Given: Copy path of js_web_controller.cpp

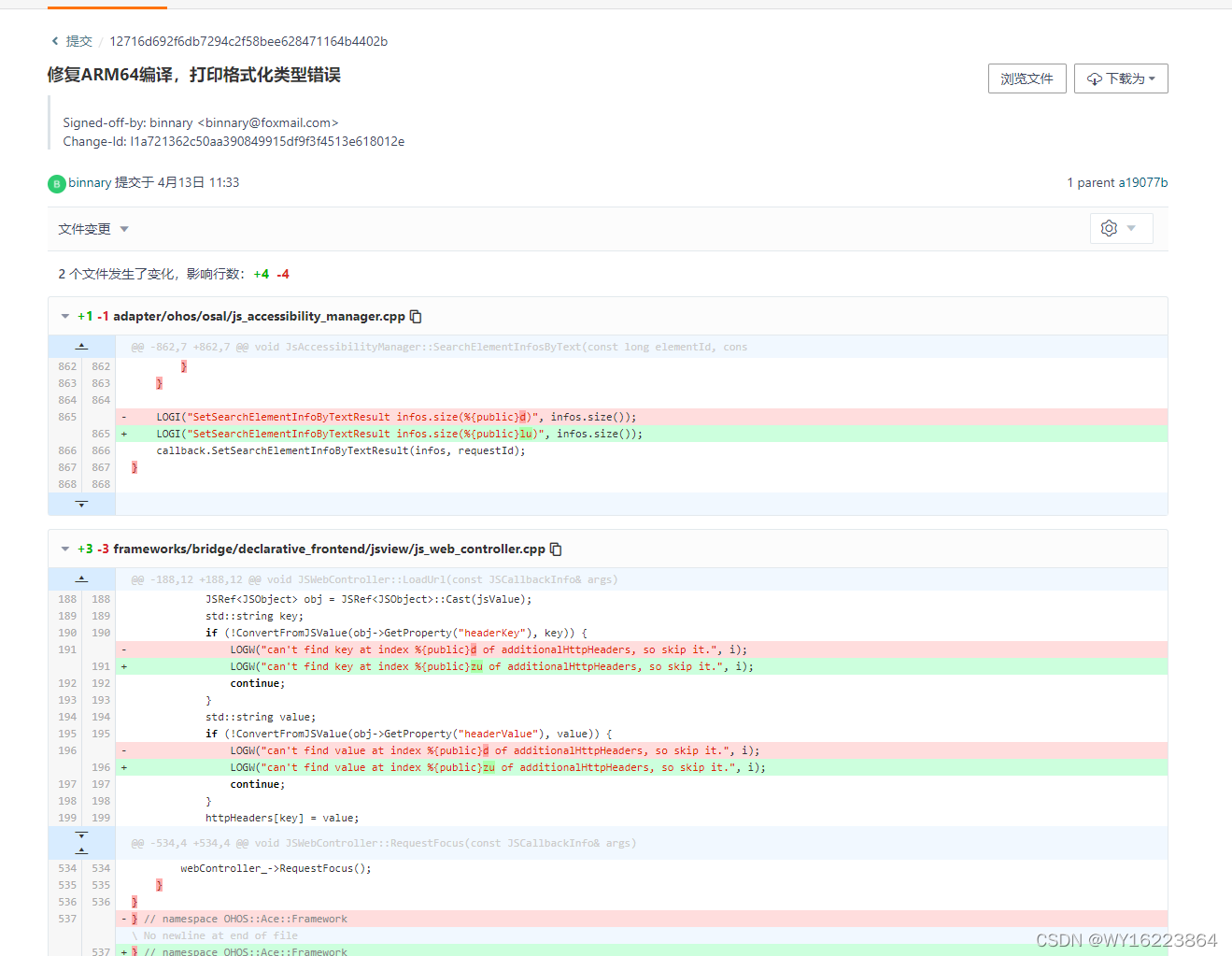Looking at the screenshot, I should point(556,549).
